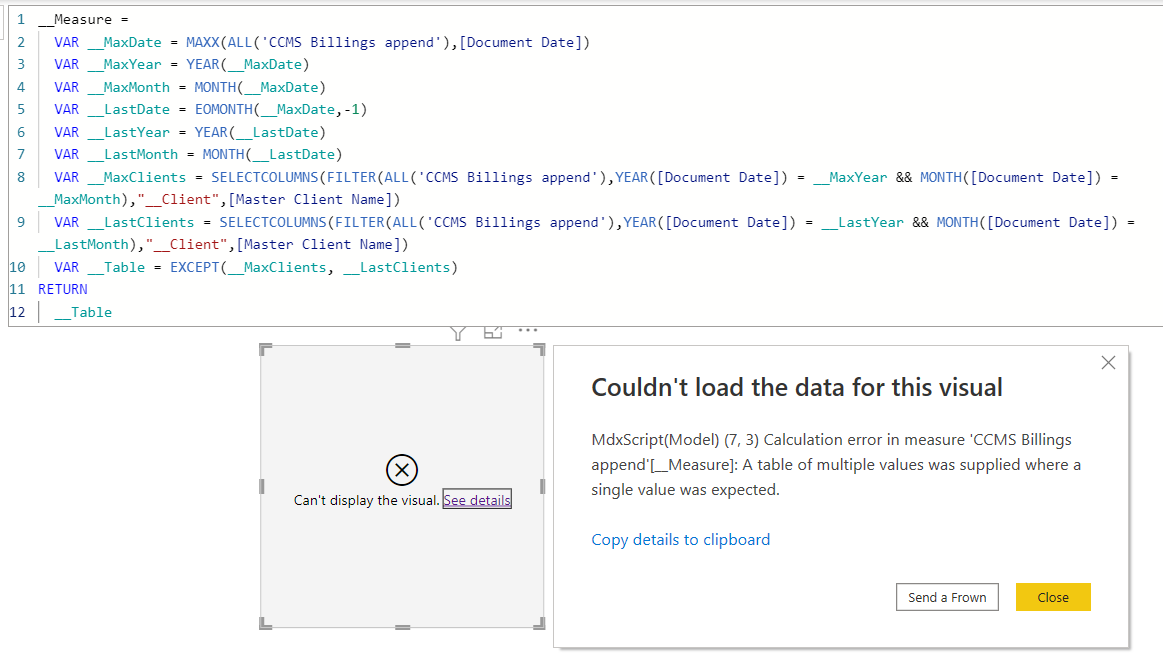Image resolution: width=1163 pixels, height=657 pixels.
Task: Click the visual filter funnel icon
Action: click(x=458, y=333)
